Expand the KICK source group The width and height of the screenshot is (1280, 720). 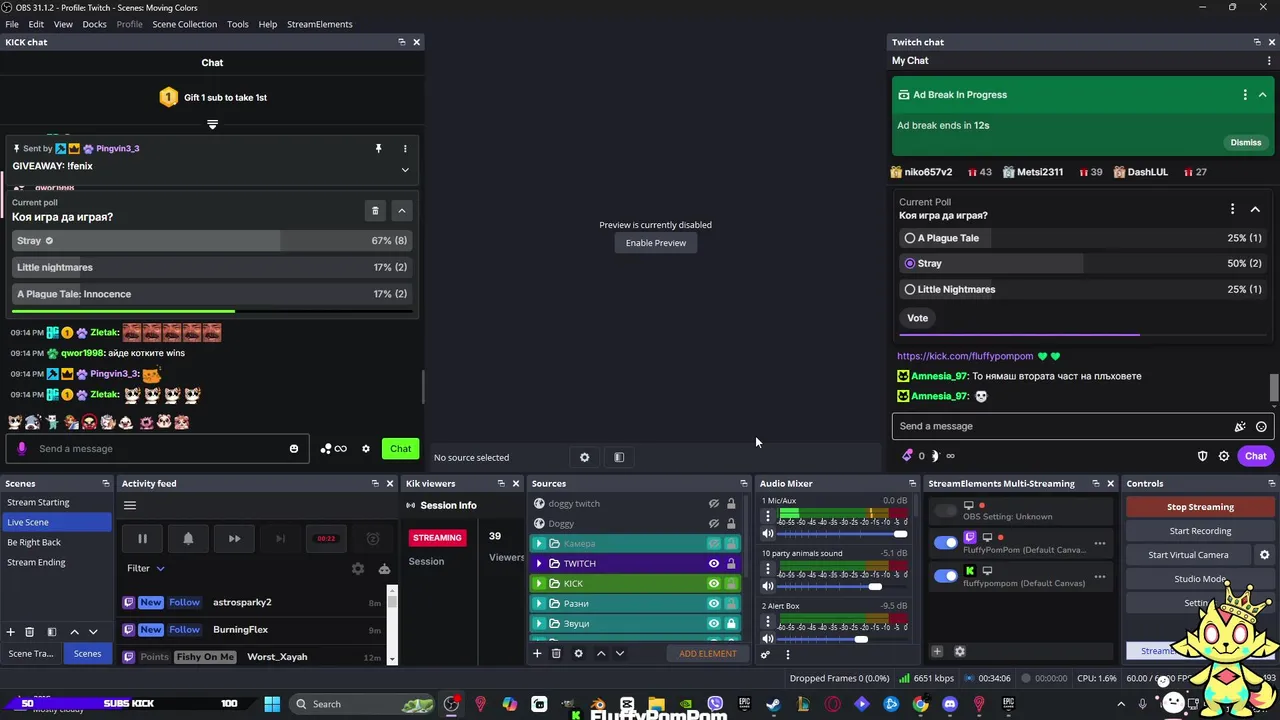coord(539,583)
